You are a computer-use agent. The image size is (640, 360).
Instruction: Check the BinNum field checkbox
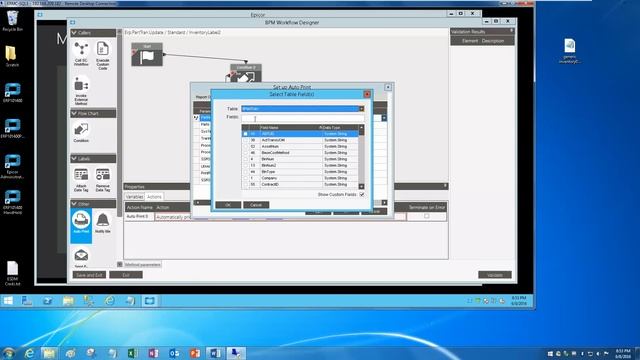point(245,159)
